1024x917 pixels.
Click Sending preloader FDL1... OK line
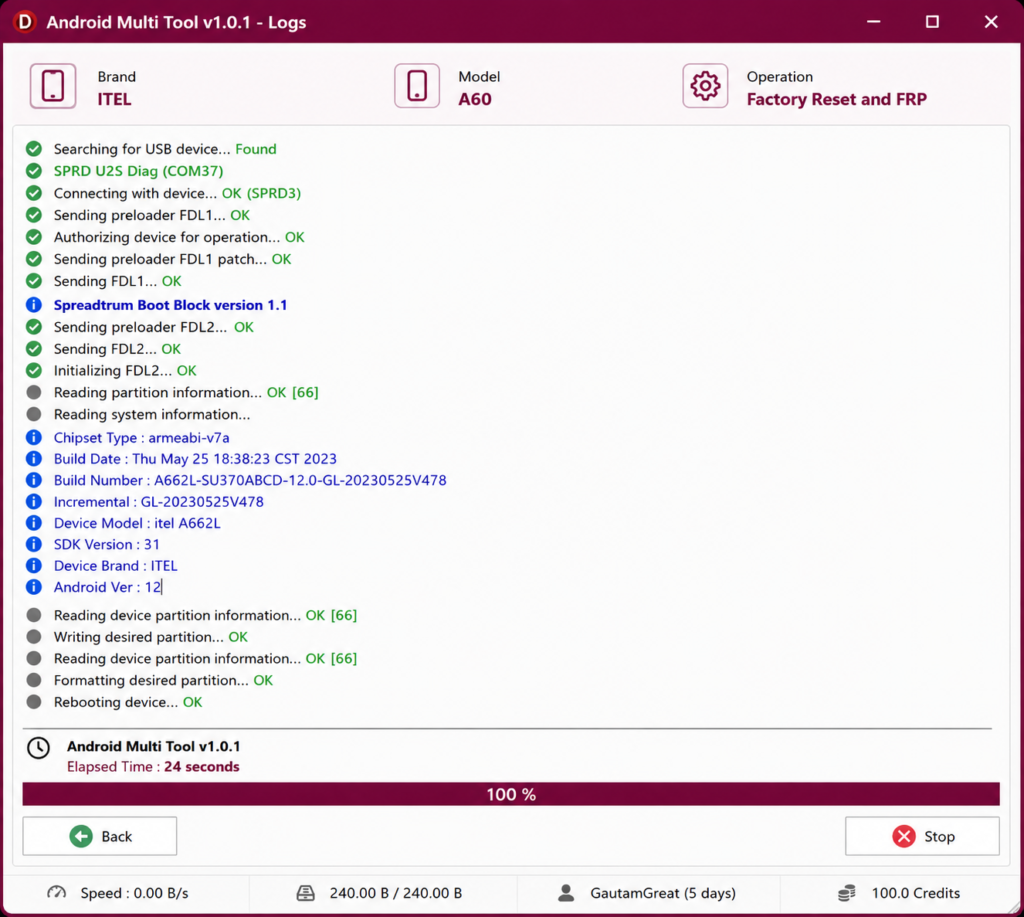(x=152, y=215)
